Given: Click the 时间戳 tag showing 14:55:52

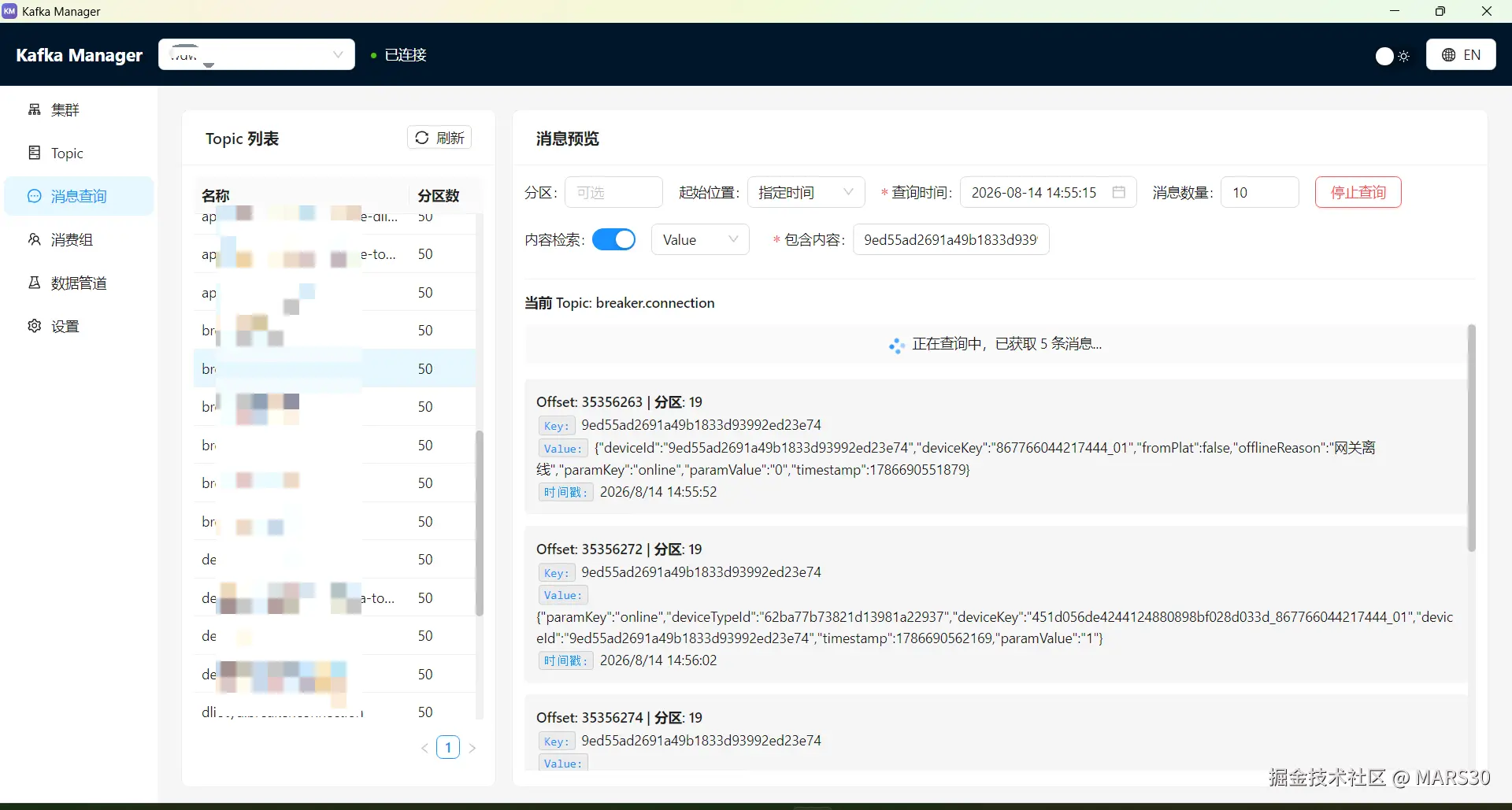Looking at the screenshot, I should (x=565, y=493).
